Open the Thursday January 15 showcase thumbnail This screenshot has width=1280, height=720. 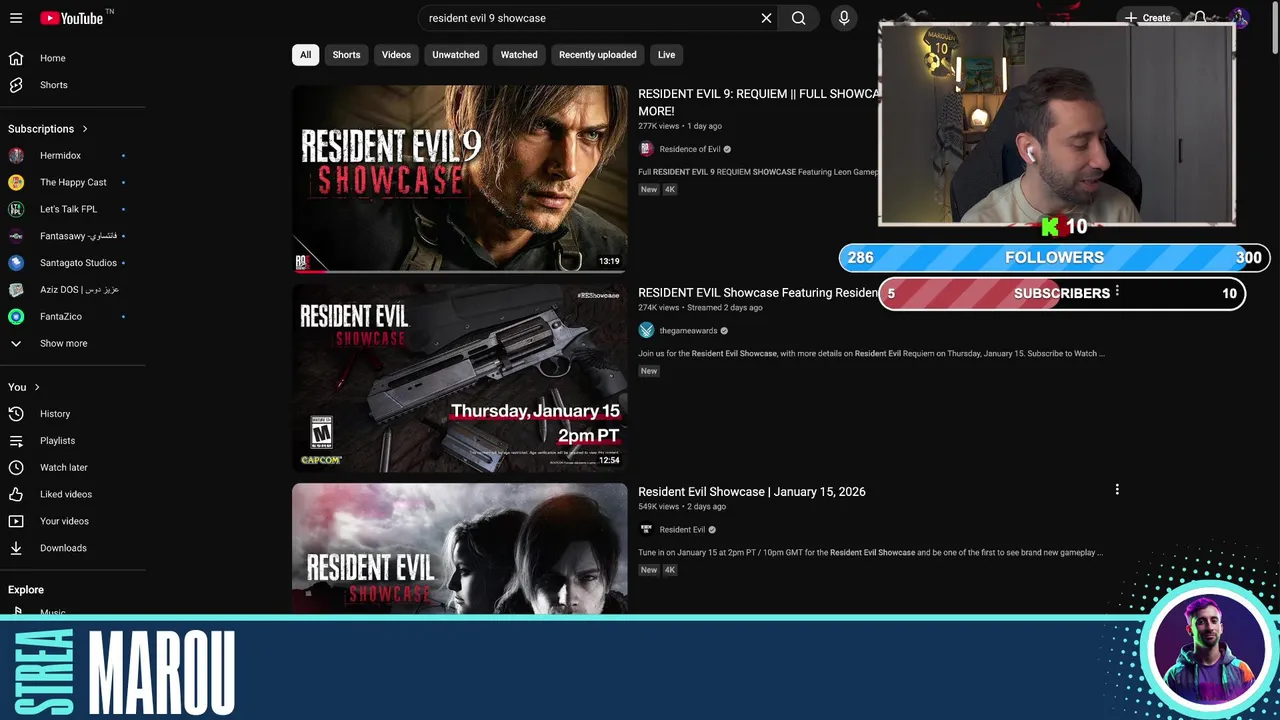click(x=460, y=378)
